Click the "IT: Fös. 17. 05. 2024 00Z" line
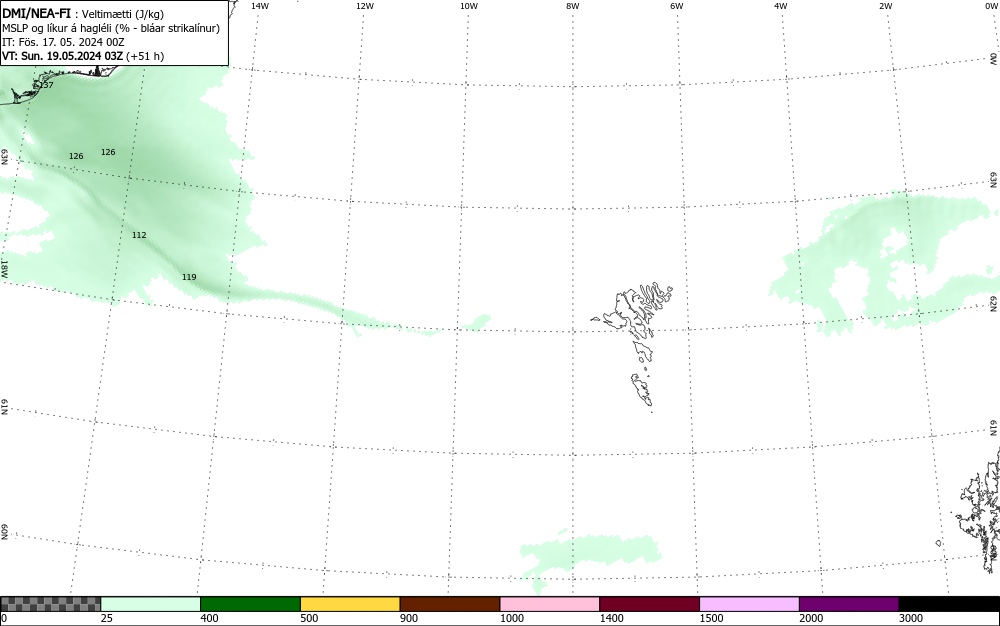This screenshot has width=1000, height=626. coord(63,42)
